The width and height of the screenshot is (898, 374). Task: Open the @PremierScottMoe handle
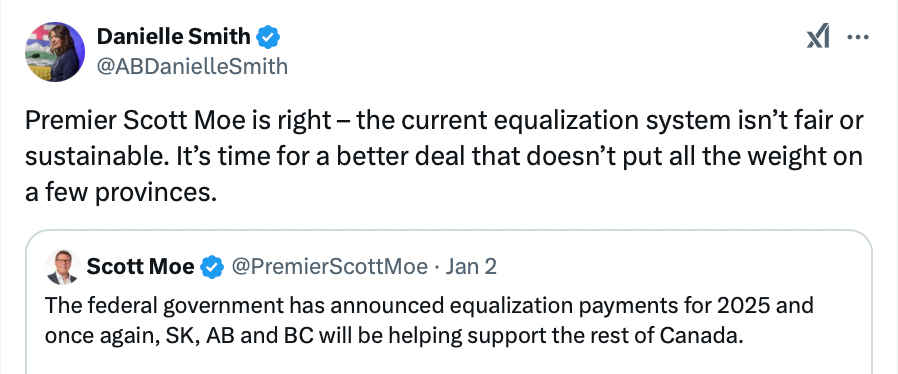(x=329, y=267)
